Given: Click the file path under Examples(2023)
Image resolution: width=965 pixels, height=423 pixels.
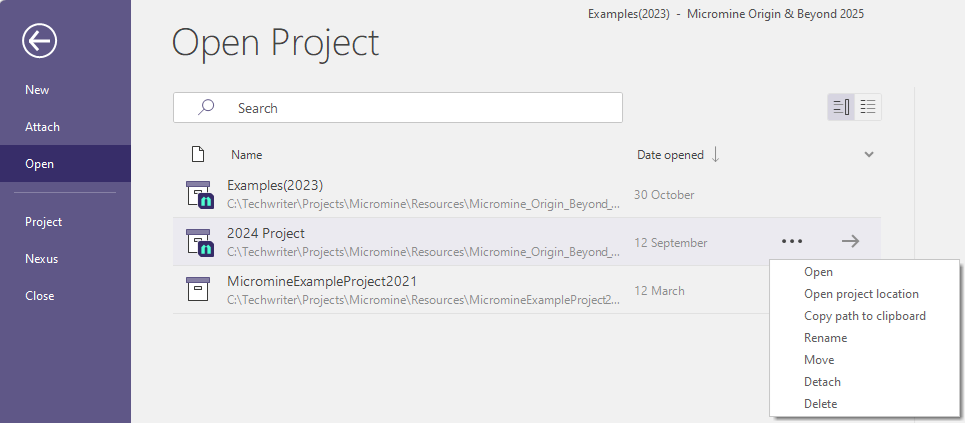Looking at the screenshot, I should 423,204.
